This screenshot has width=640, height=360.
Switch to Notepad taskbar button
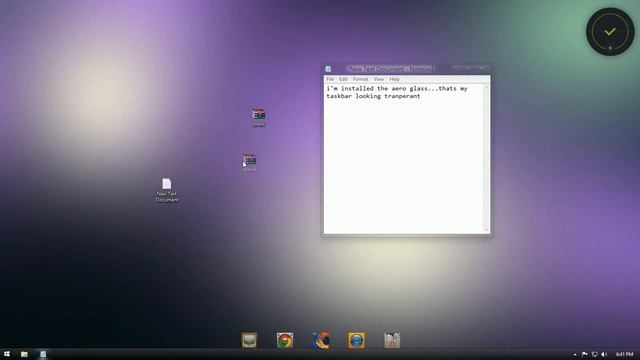click(43, 354)
